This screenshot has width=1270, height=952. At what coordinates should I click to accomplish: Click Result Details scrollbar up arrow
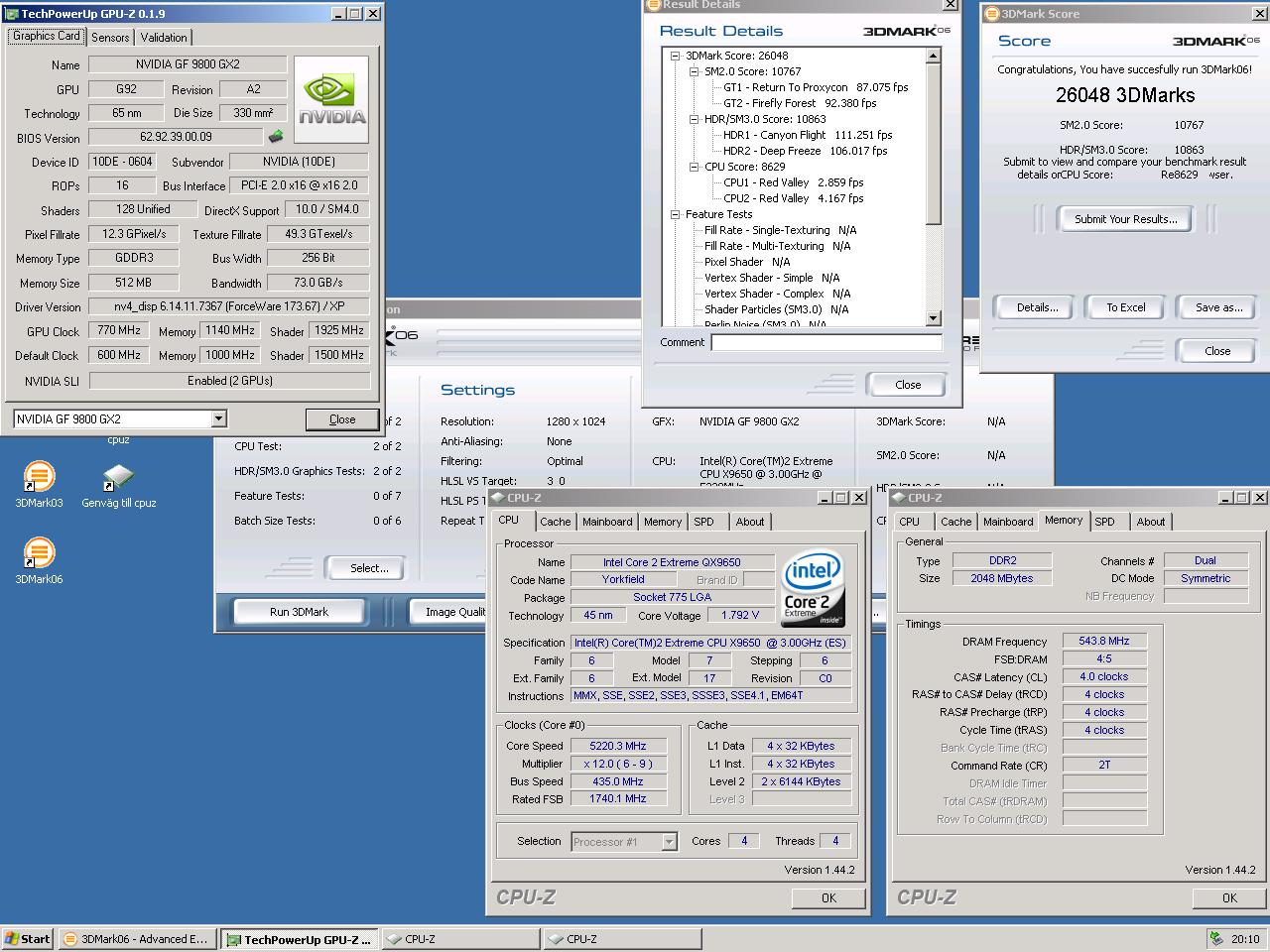coord(933,56)
